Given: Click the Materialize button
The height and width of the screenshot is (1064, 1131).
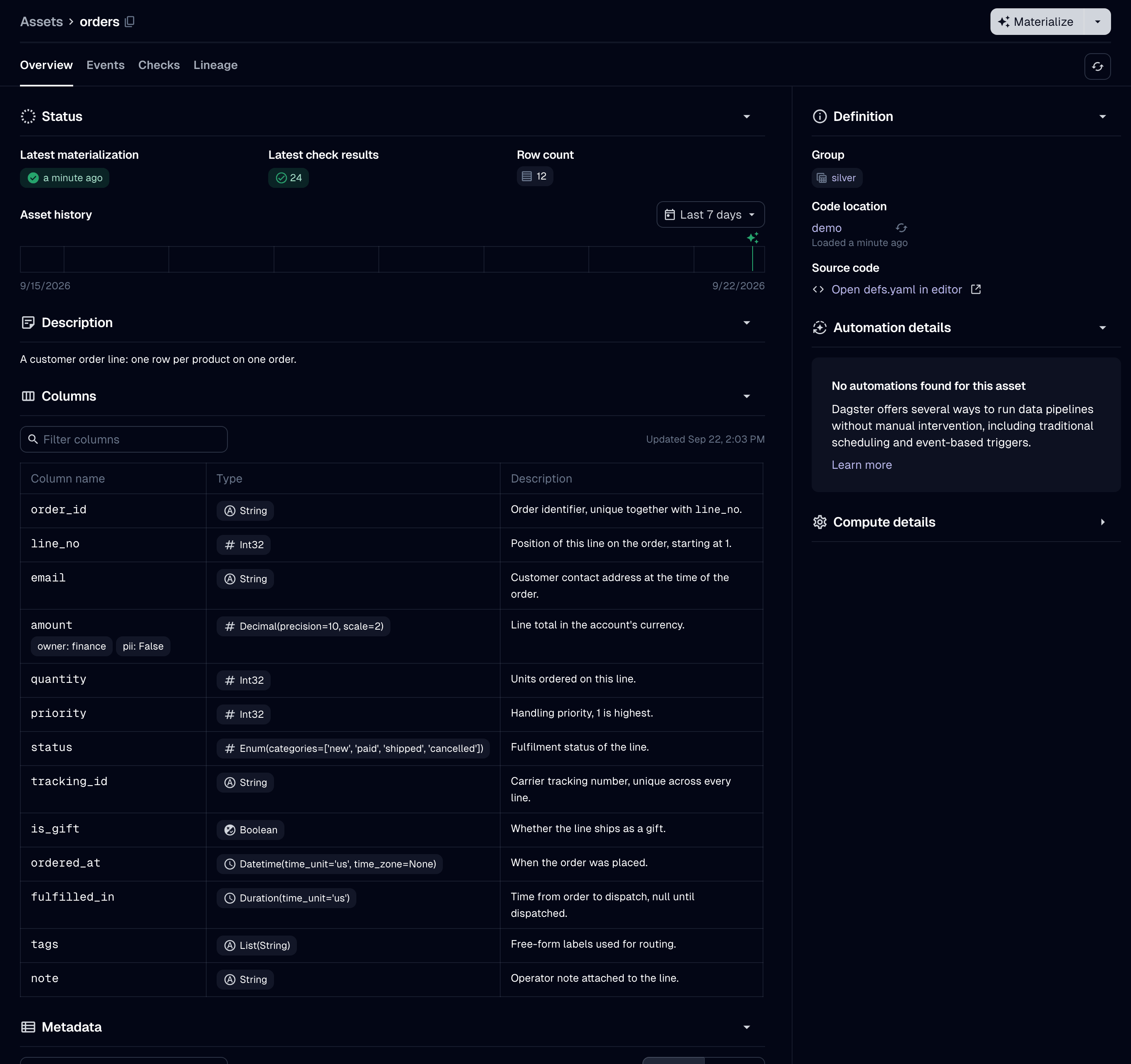Looking at the screenshot, I should pos(1037,22).
